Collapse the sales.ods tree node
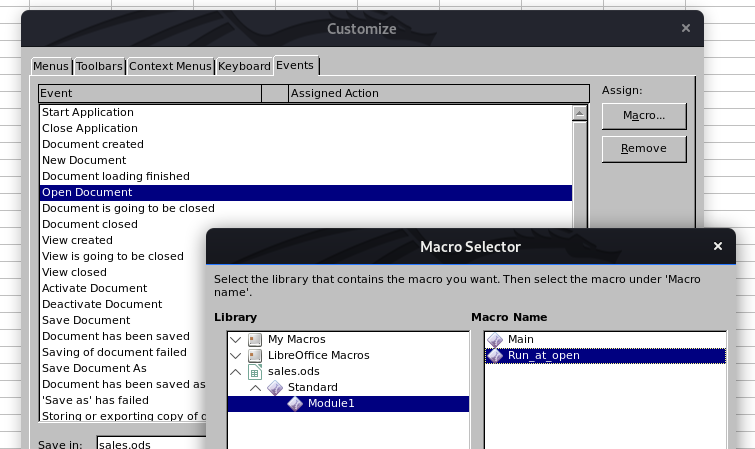This screenshot has height=449, width=755. click(236, 372)
